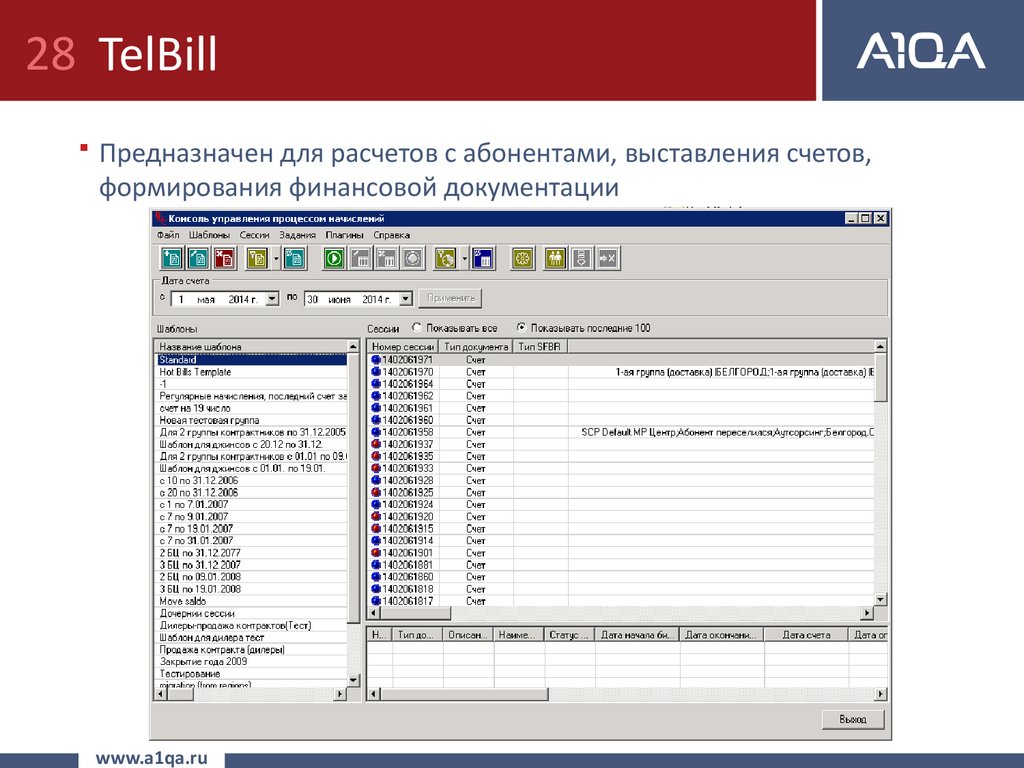1024x768 pixels.
Task: Click the status icon of session 1402061817
Action: [376, 601]
